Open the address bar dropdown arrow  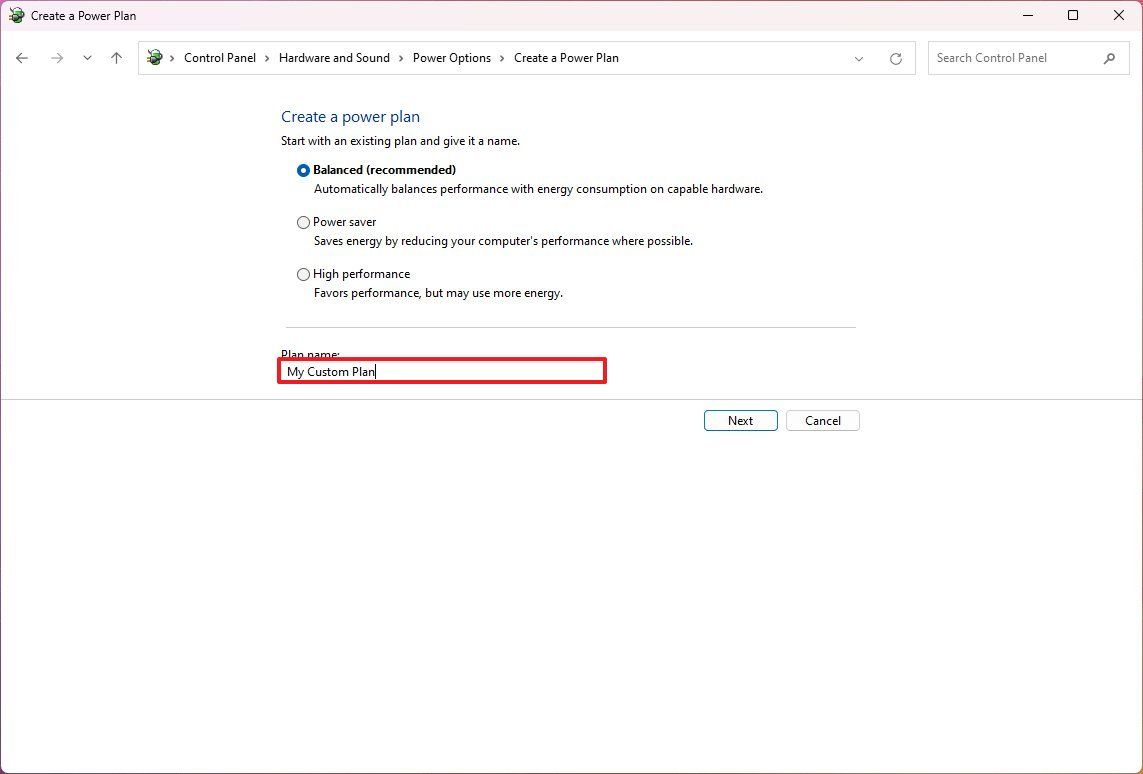pyautogui.click(x=858, y=58)
